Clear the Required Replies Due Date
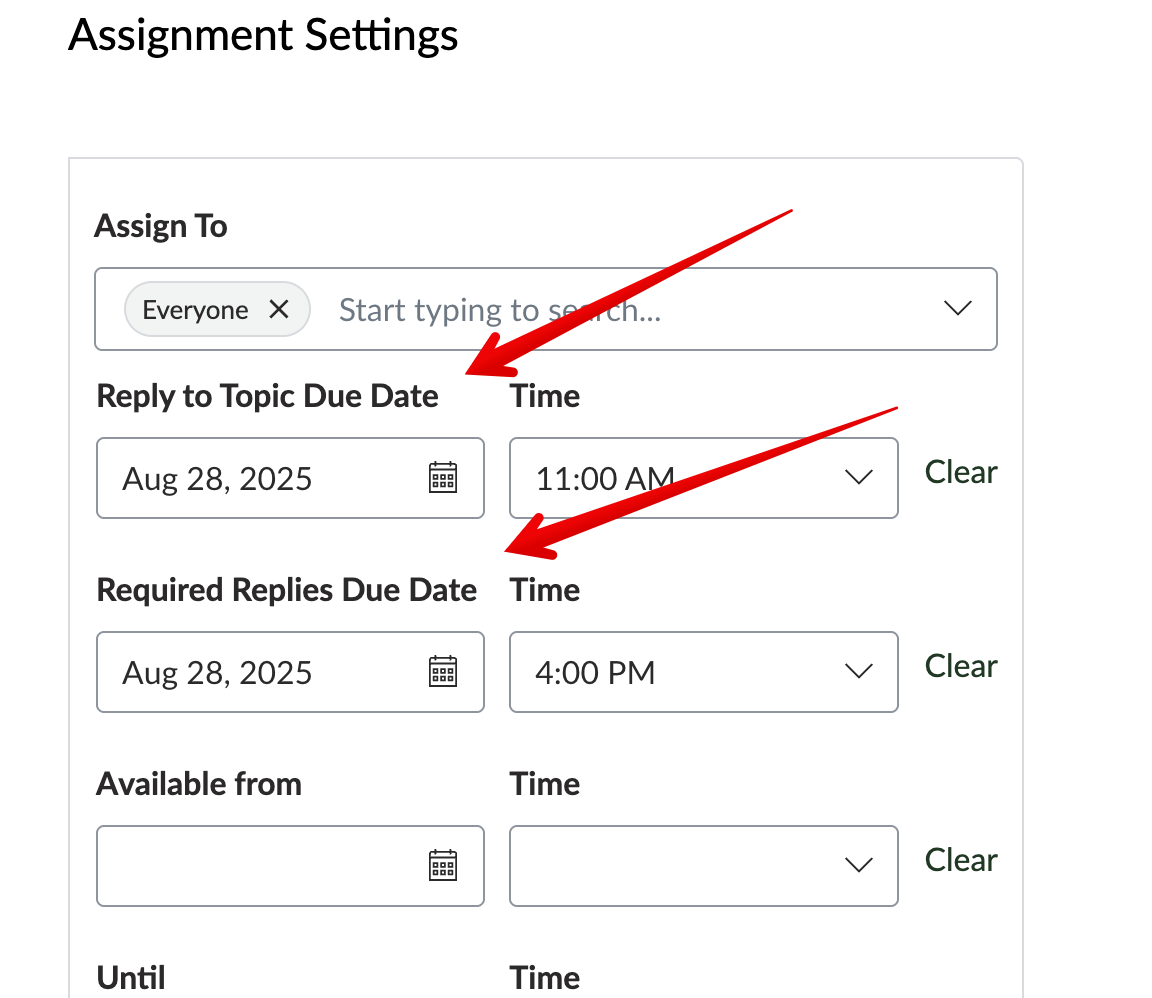 pos(961,666)
